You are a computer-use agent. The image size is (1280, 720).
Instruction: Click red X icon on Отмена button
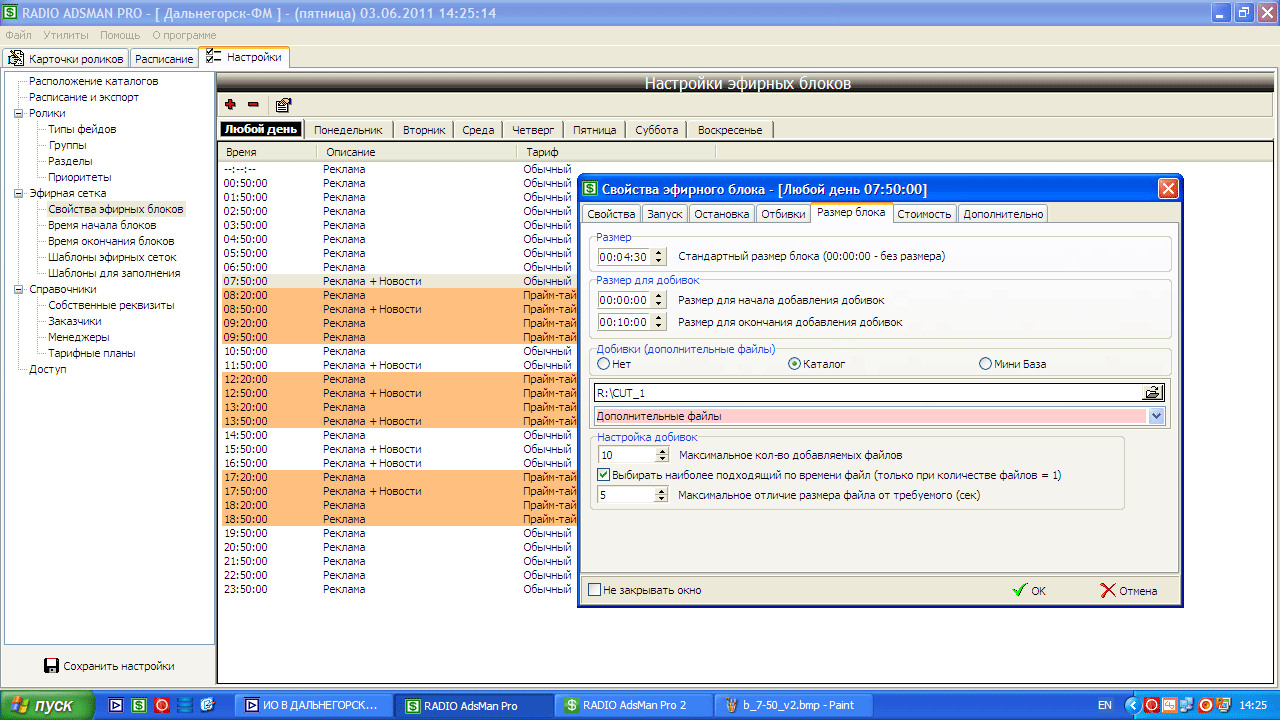point(1107,590)
